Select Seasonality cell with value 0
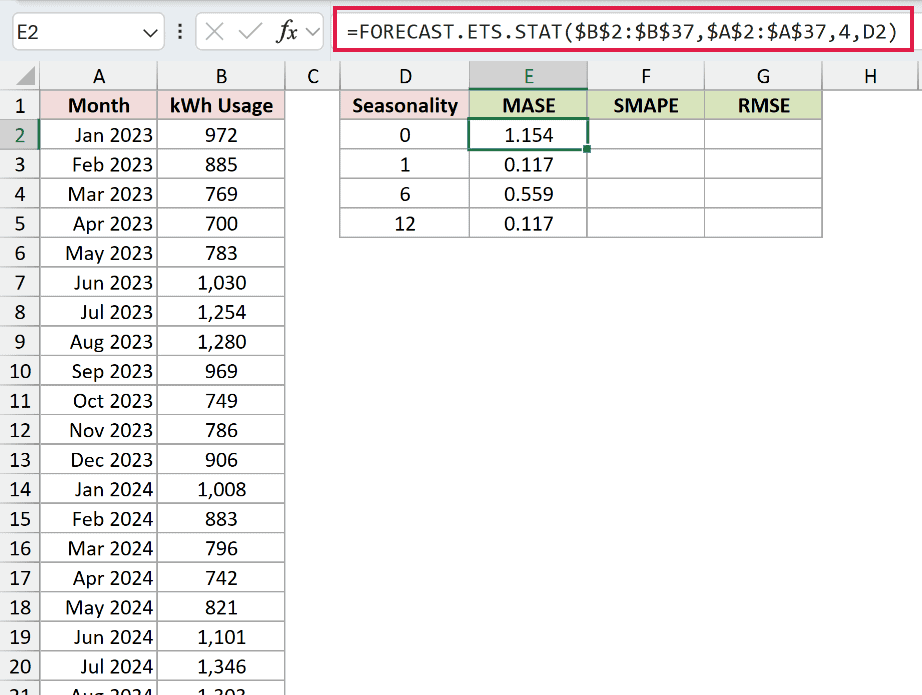The height and width of the screenshot is (695, 922). click(405, 135)
